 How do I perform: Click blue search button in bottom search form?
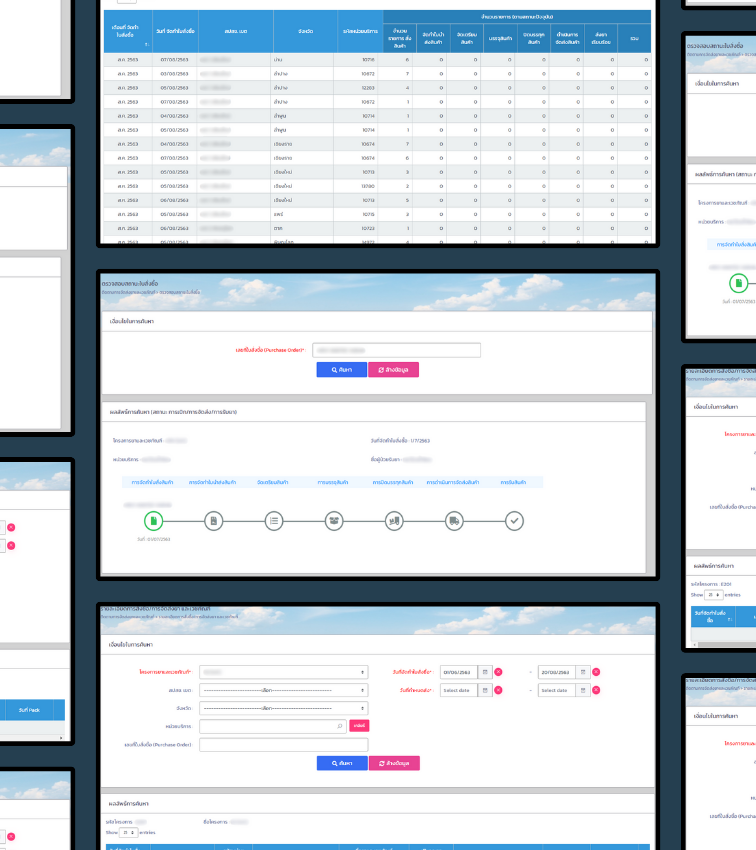pyautogui.click(x=342, y=763)
